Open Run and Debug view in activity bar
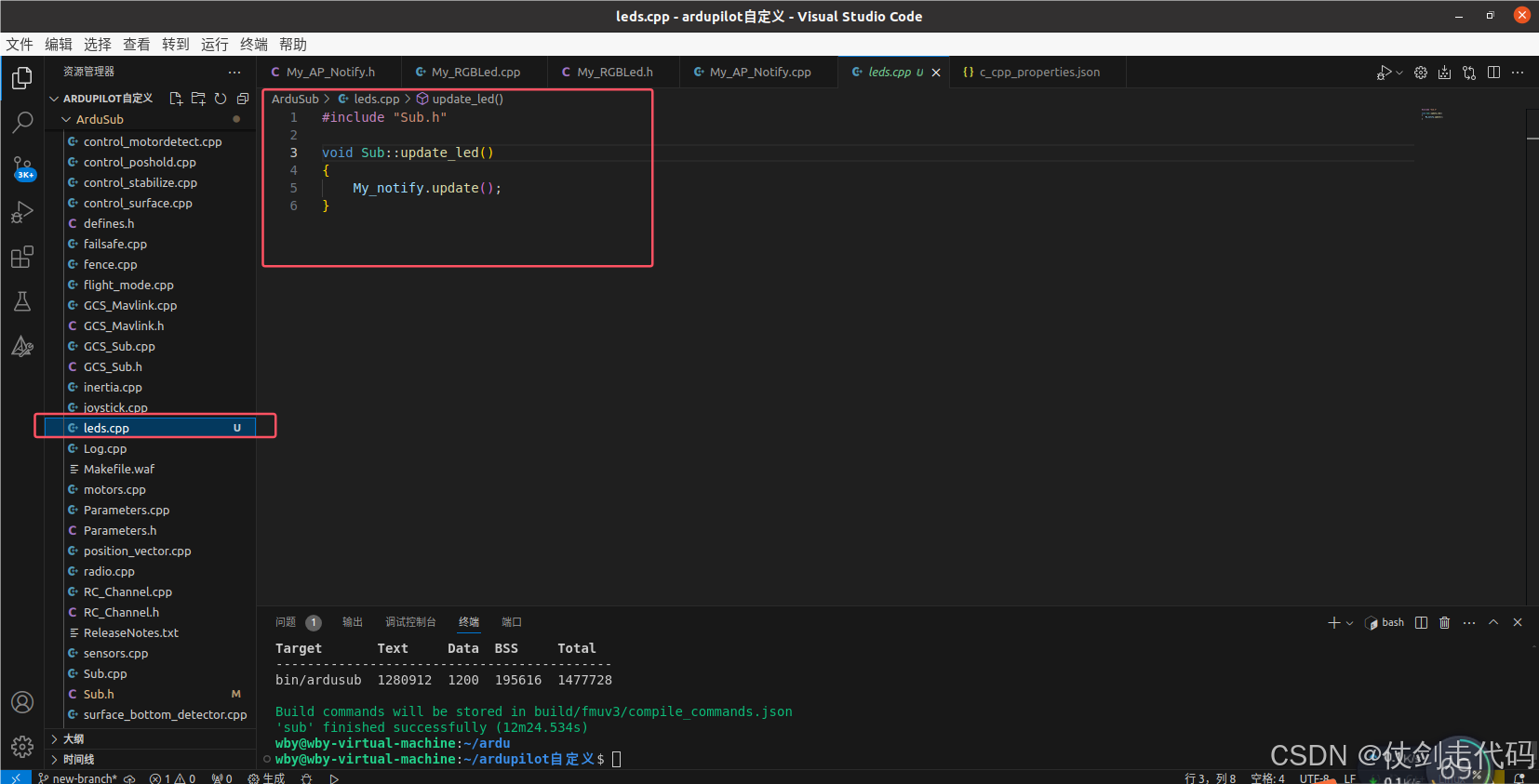The height and width of the screenshot is (784, 1539). click(x=22, y=212)
